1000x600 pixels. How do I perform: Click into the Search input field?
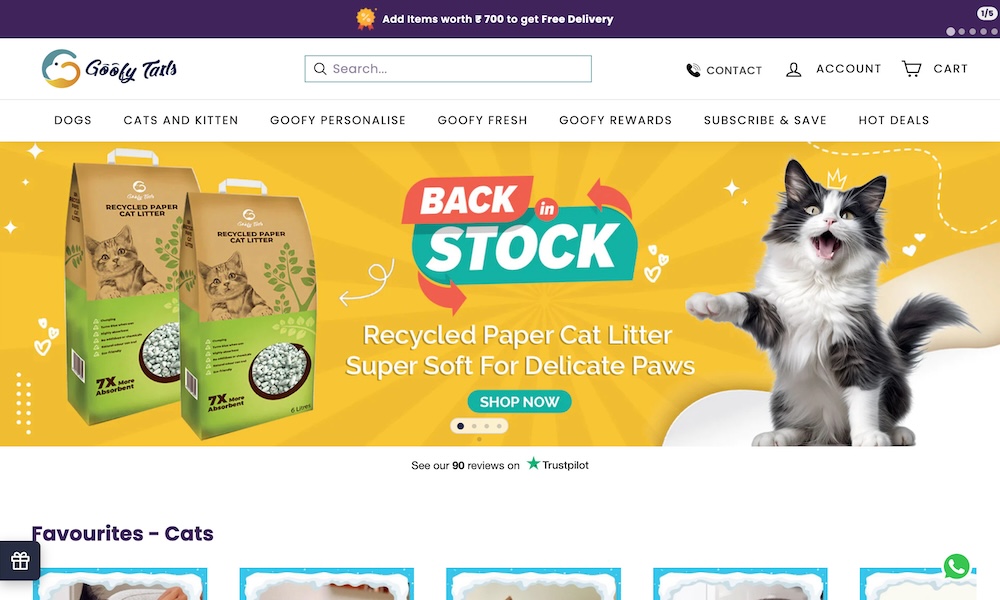pos(448,69)
